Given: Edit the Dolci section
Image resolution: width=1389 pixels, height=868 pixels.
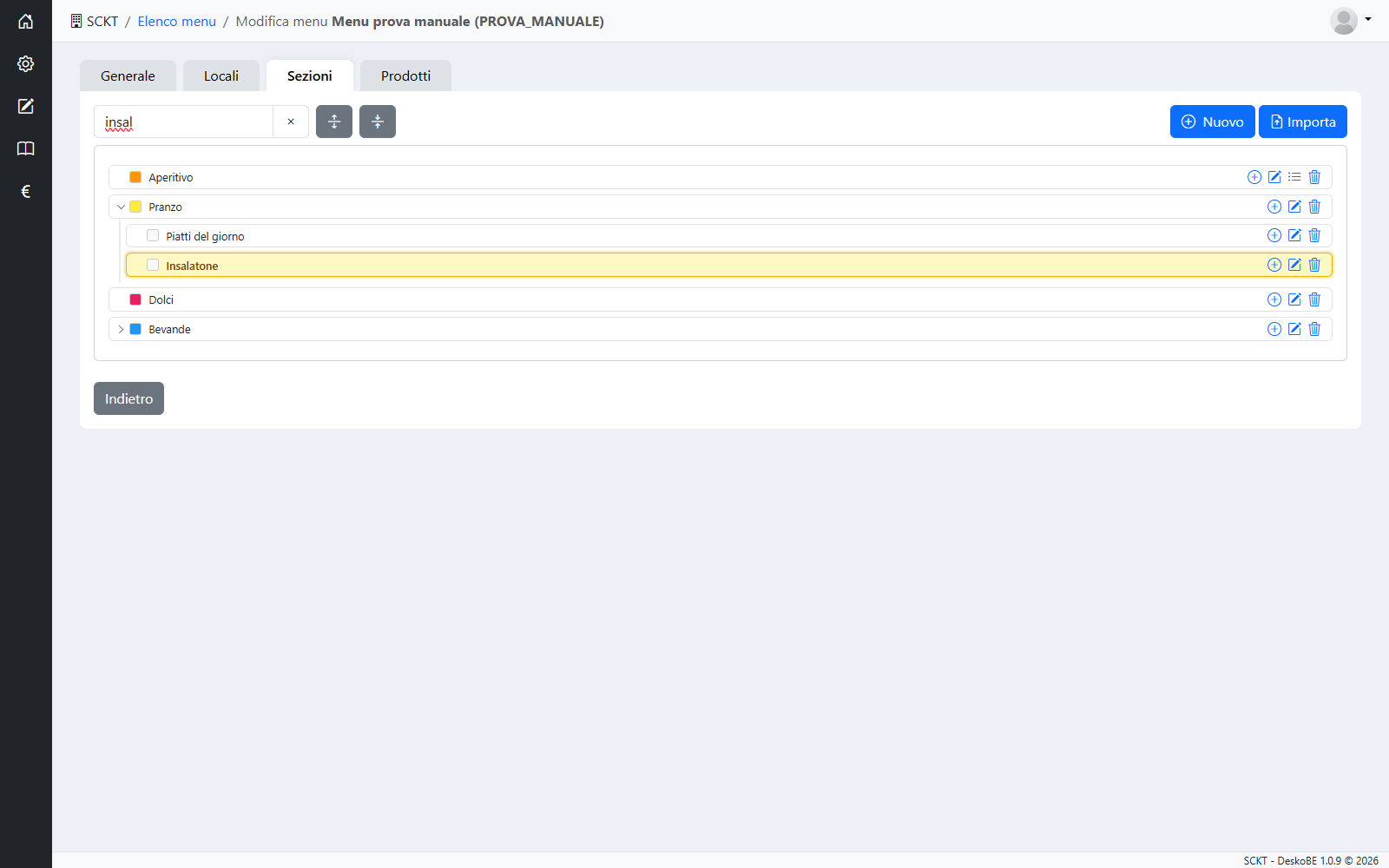Looking at the screenshot, I should (x=1294, y=299).
